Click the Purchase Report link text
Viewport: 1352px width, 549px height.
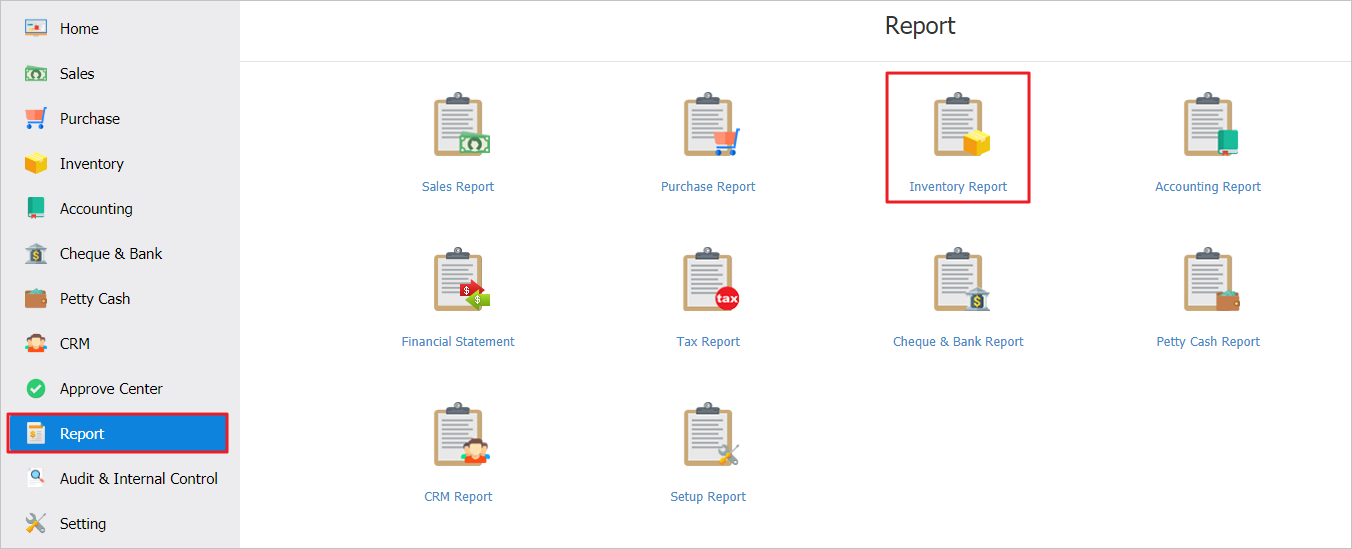pos(708,187)
